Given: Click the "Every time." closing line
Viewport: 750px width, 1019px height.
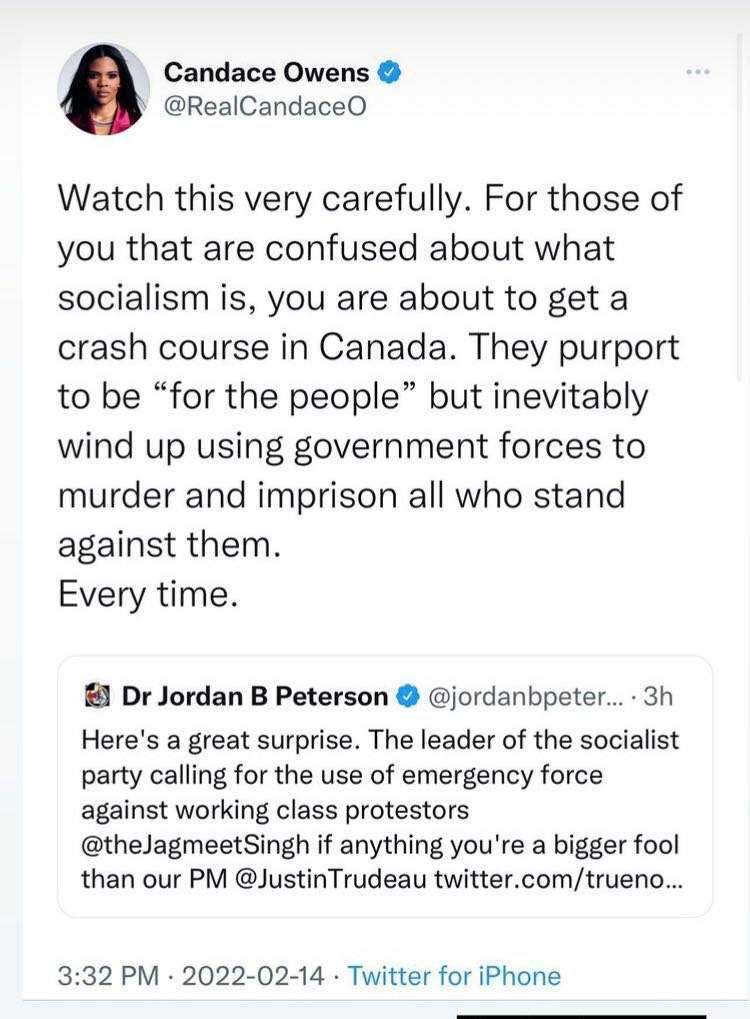Looking at the screenshot, I should click(148, 594).
